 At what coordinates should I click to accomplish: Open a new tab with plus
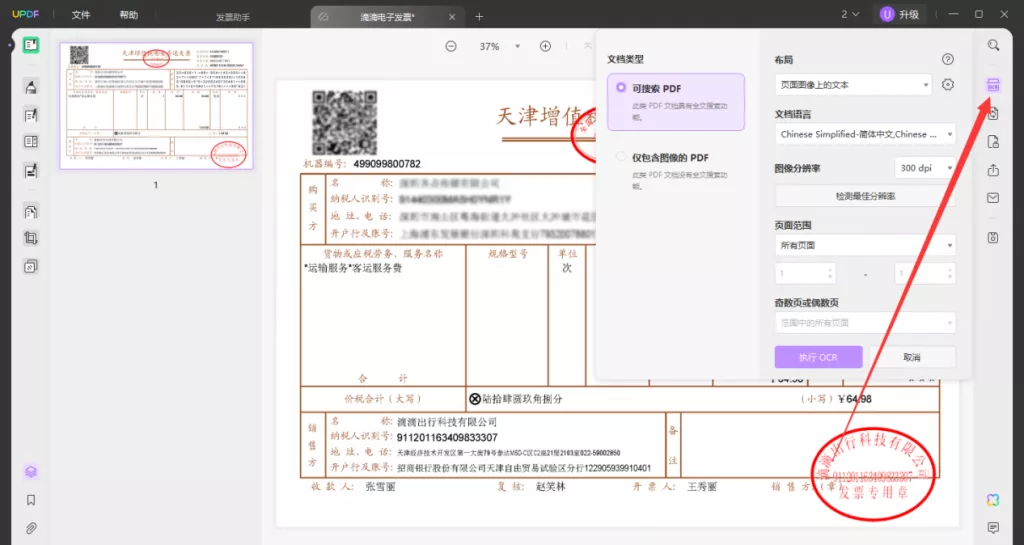click(x=479, y=17)
